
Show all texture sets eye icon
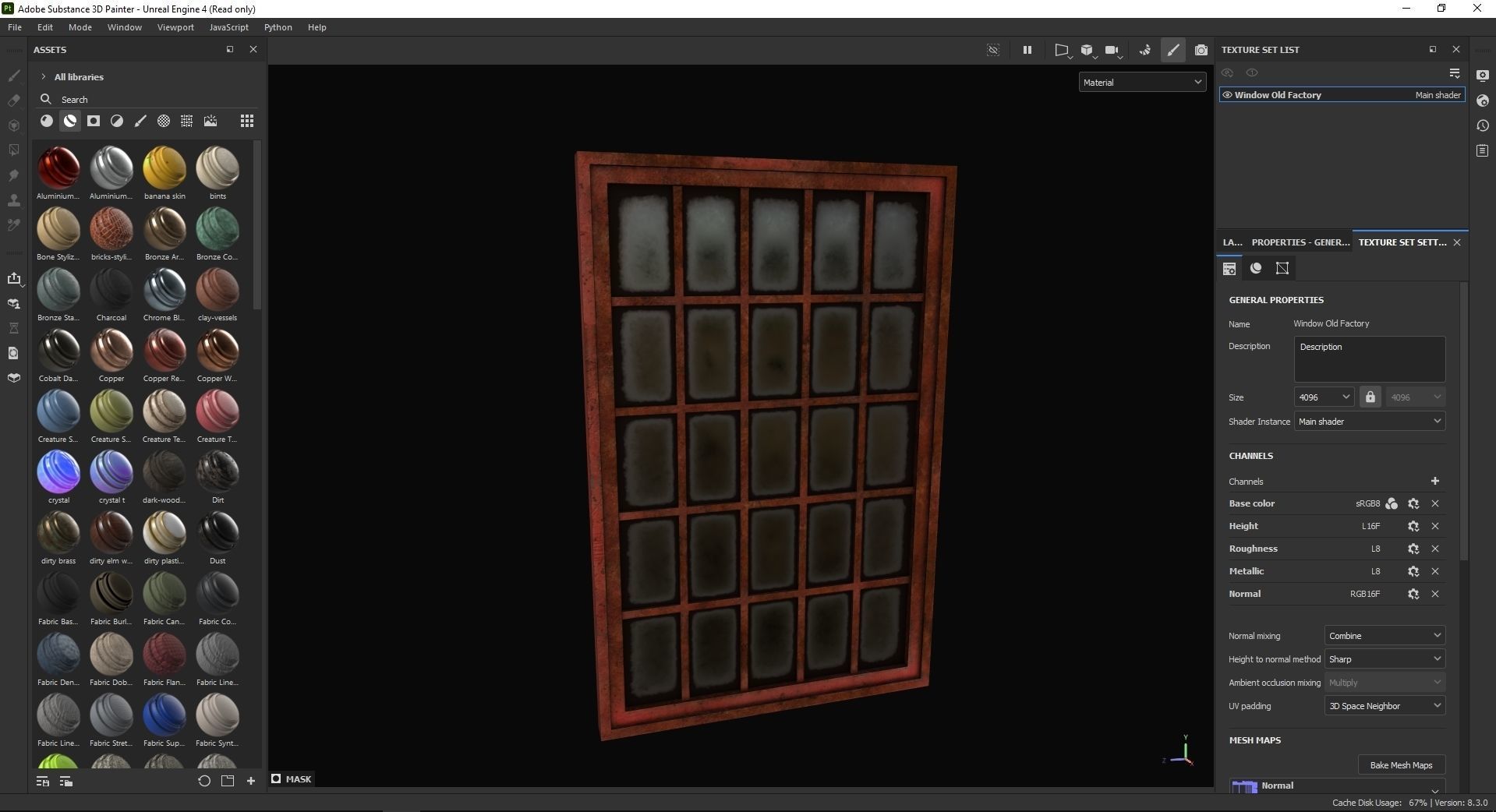[x=1252, y=72]
